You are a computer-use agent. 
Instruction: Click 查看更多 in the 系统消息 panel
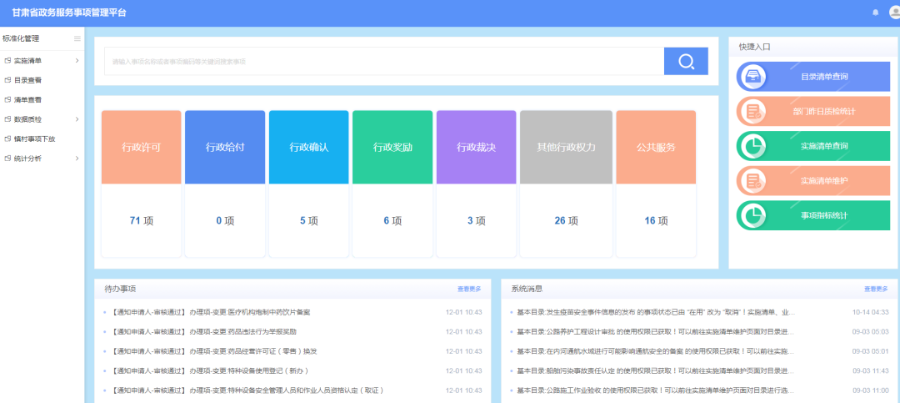pyautogui.click(x=876, y=289)
